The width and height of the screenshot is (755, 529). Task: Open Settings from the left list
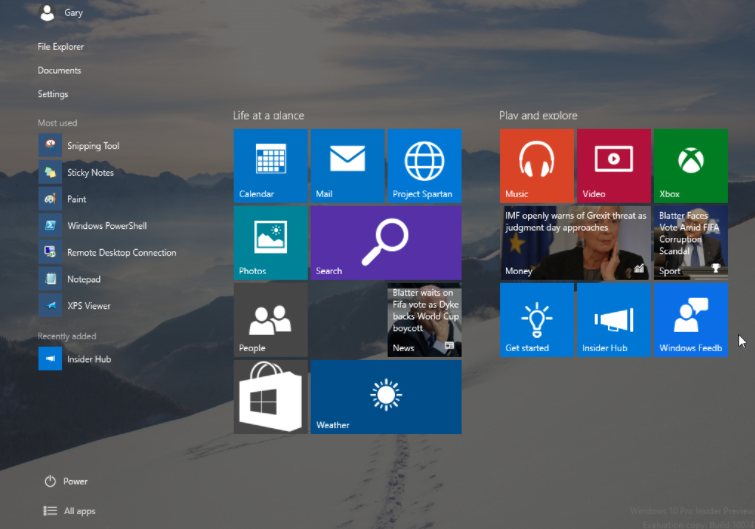tap(53, 95)
